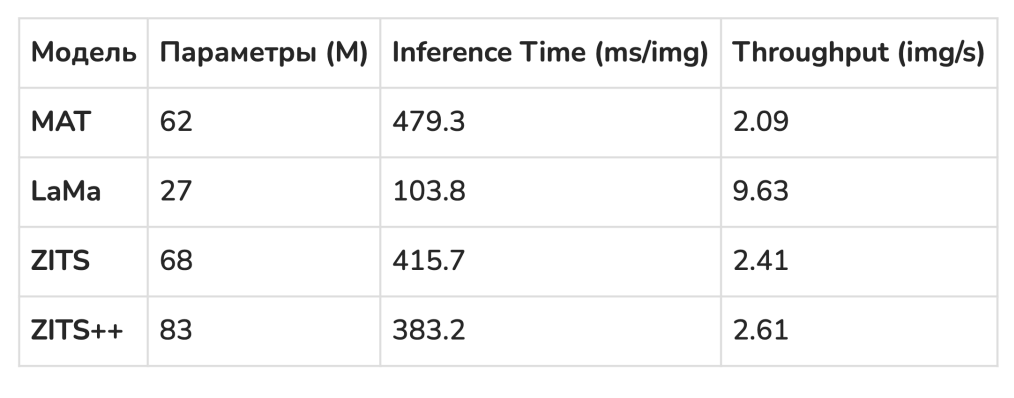Image resolution: width=1014 pixels, height=398 pixels.
Task: Click the ZITS++ parameters value 83
Action: point(176,330)
